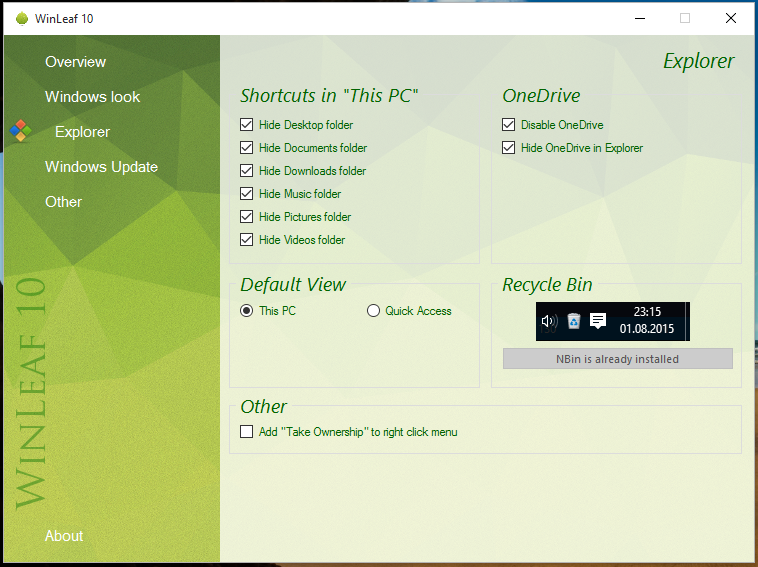Minimize the WinLeaf 10 window
758x567 pixels.
click(x=640, y=18)
